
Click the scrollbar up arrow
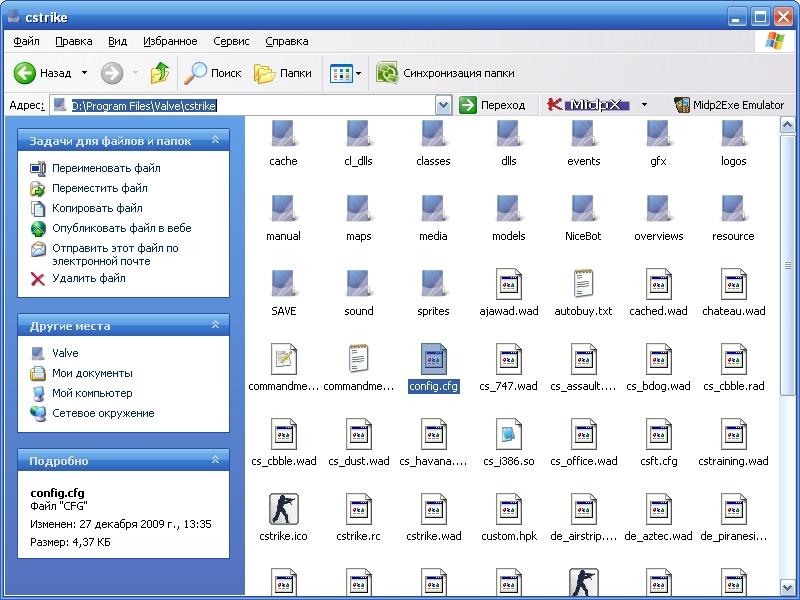[787, 124]
